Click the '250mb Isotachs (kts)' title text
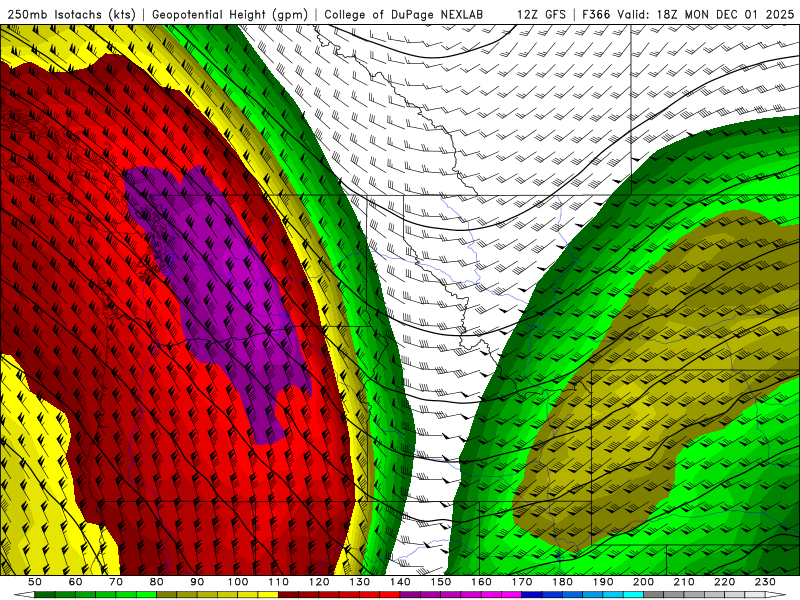The image size is (800, 600). pyautogui.click(x=72, y=15)
